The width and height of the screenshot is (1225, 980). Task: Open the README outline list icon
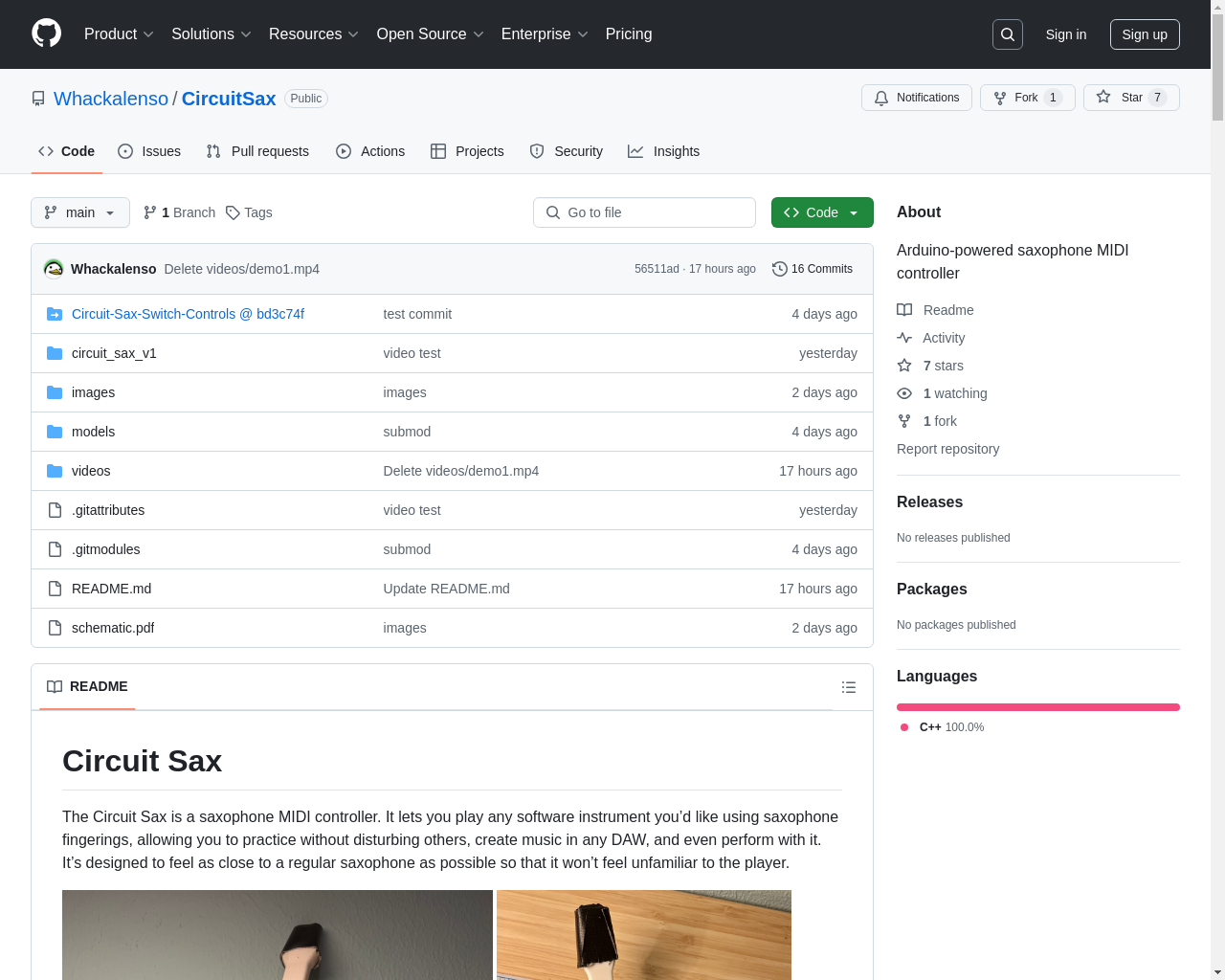tap(849, 687)
